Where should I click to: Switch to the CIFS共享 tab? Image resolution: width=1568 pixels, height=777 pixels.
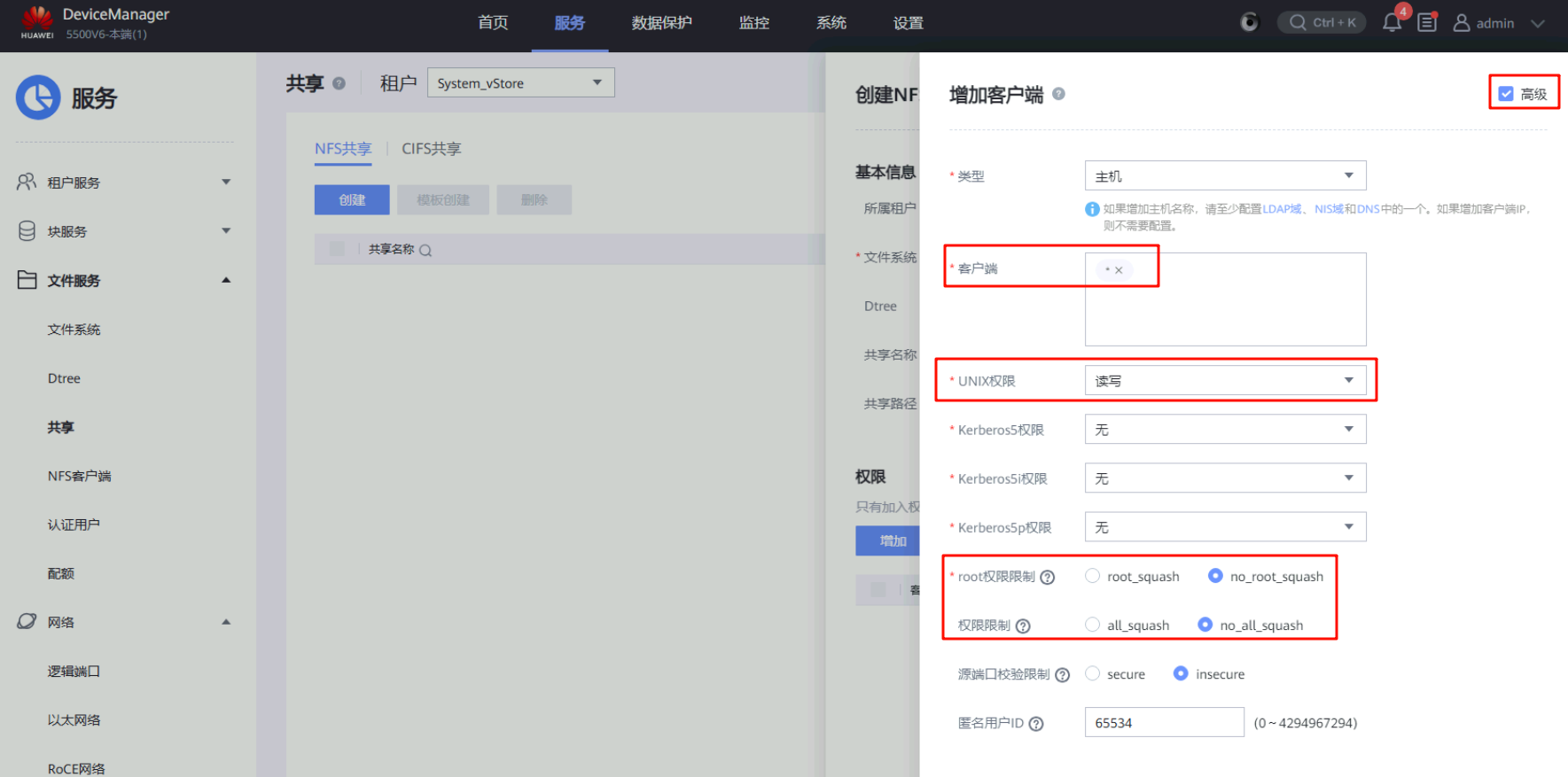[x=431, y=149]
